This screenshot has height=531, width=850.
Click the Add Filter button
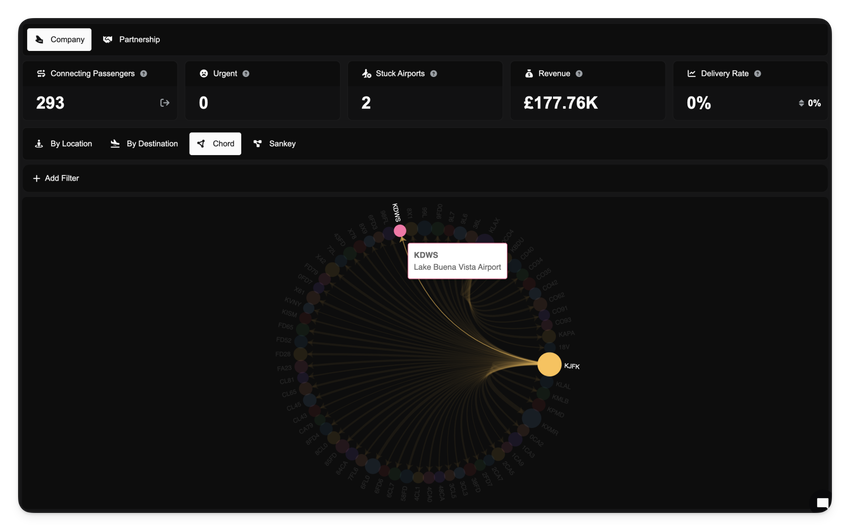pyautogui.click(x=56, y=178)
